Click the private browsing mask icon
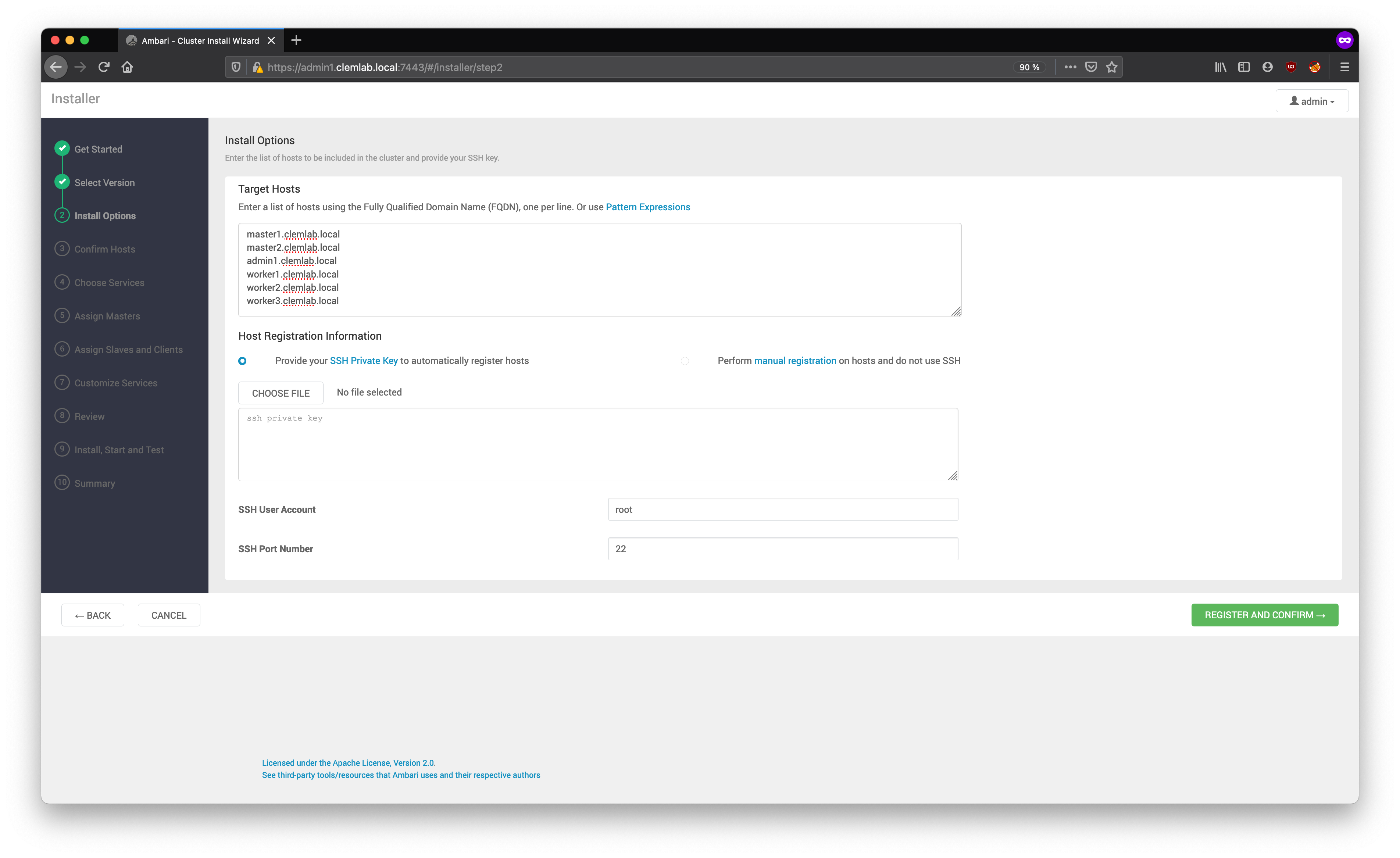This screenshot has height=858, width=1400. pos(1344,40)
